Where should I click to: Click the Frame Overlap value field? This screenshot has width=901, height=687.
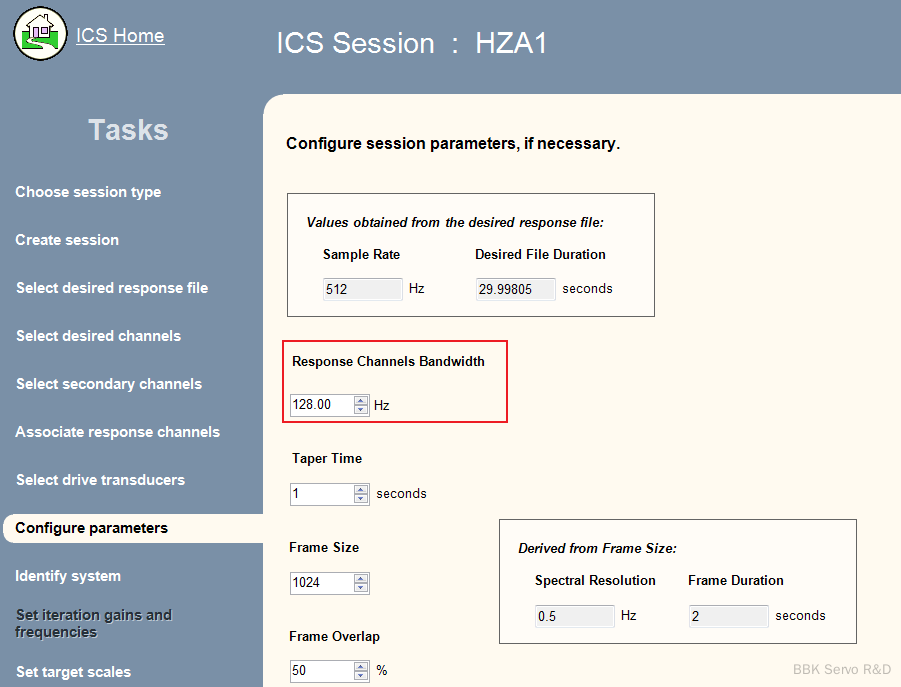321,671
